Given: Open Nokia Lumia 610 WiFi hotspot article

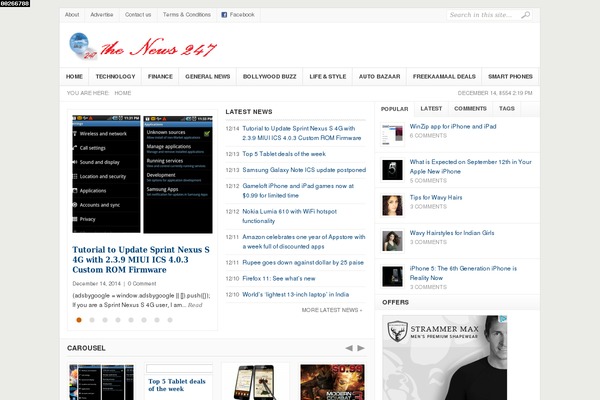Looking at the screenshot, I should coord(290,216).
